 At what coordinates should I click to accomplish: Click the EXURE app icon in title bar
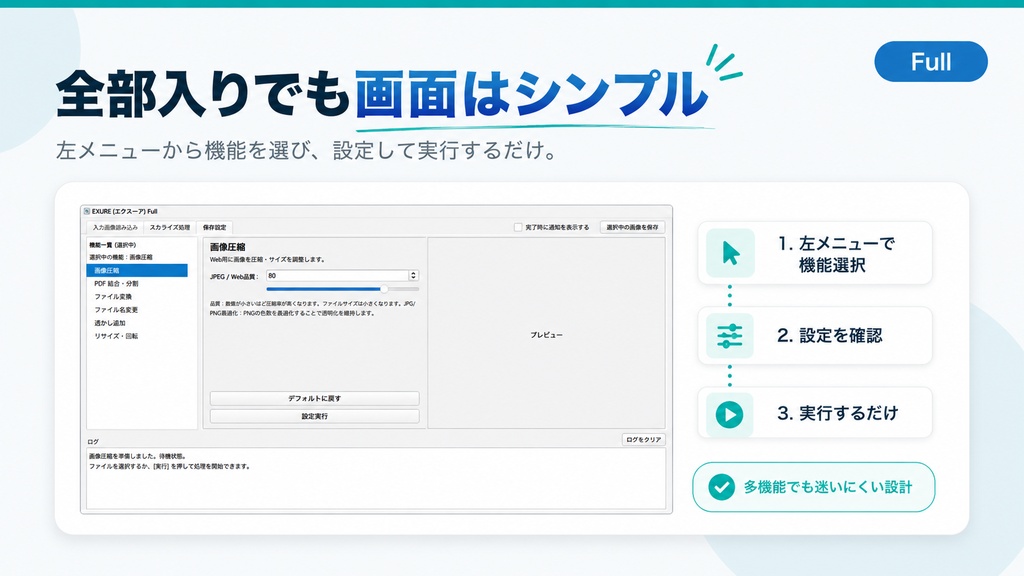click(x=86, y=212)
